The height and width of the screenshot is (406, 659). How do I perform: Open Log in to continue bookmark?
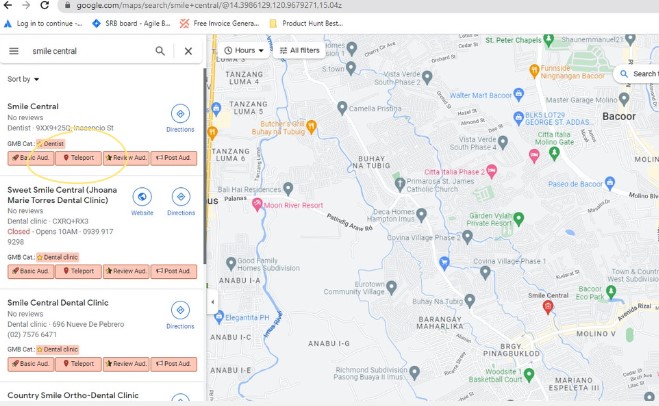(43, 24)
